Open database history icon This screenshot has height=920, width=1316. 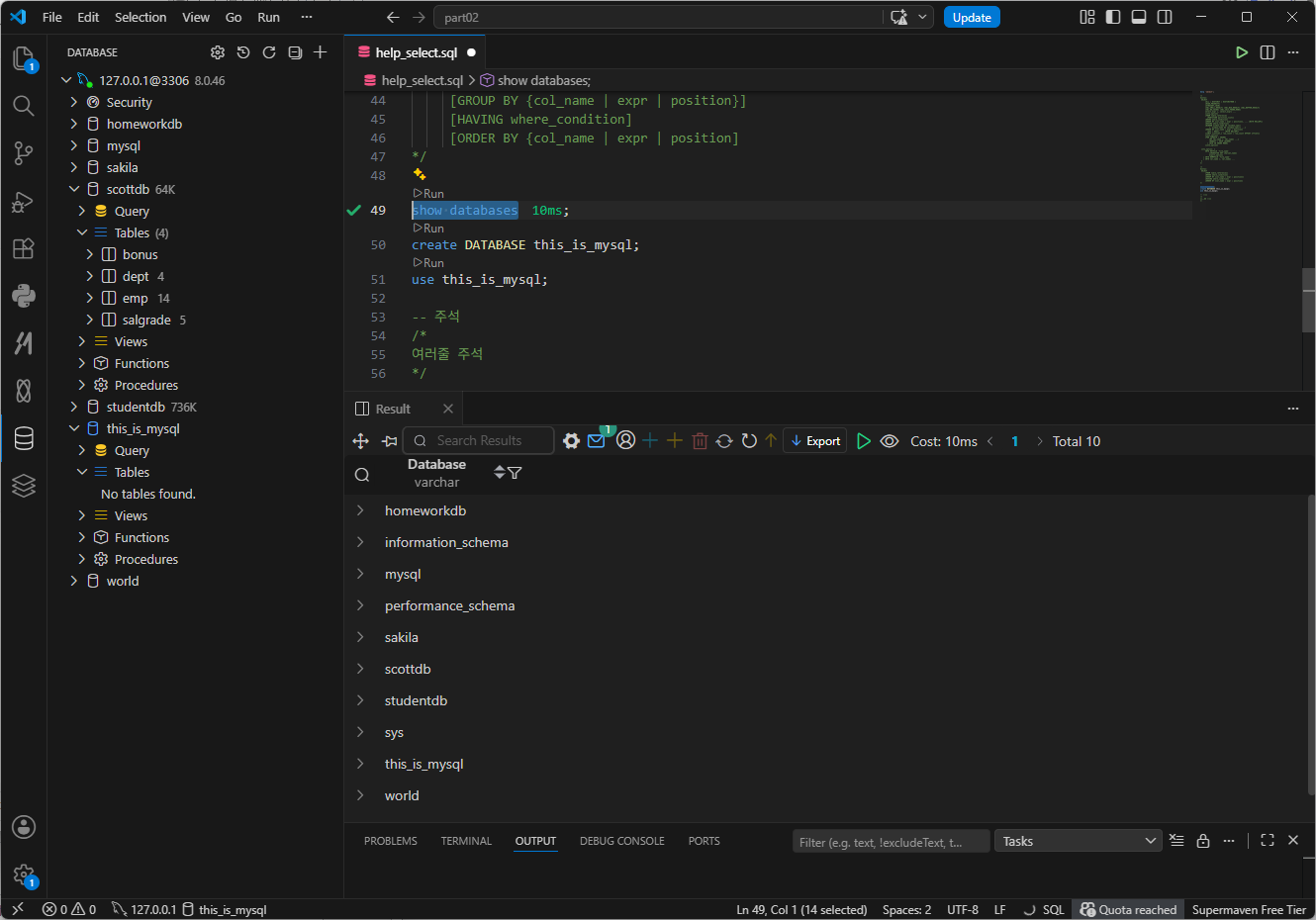[243, 52]
